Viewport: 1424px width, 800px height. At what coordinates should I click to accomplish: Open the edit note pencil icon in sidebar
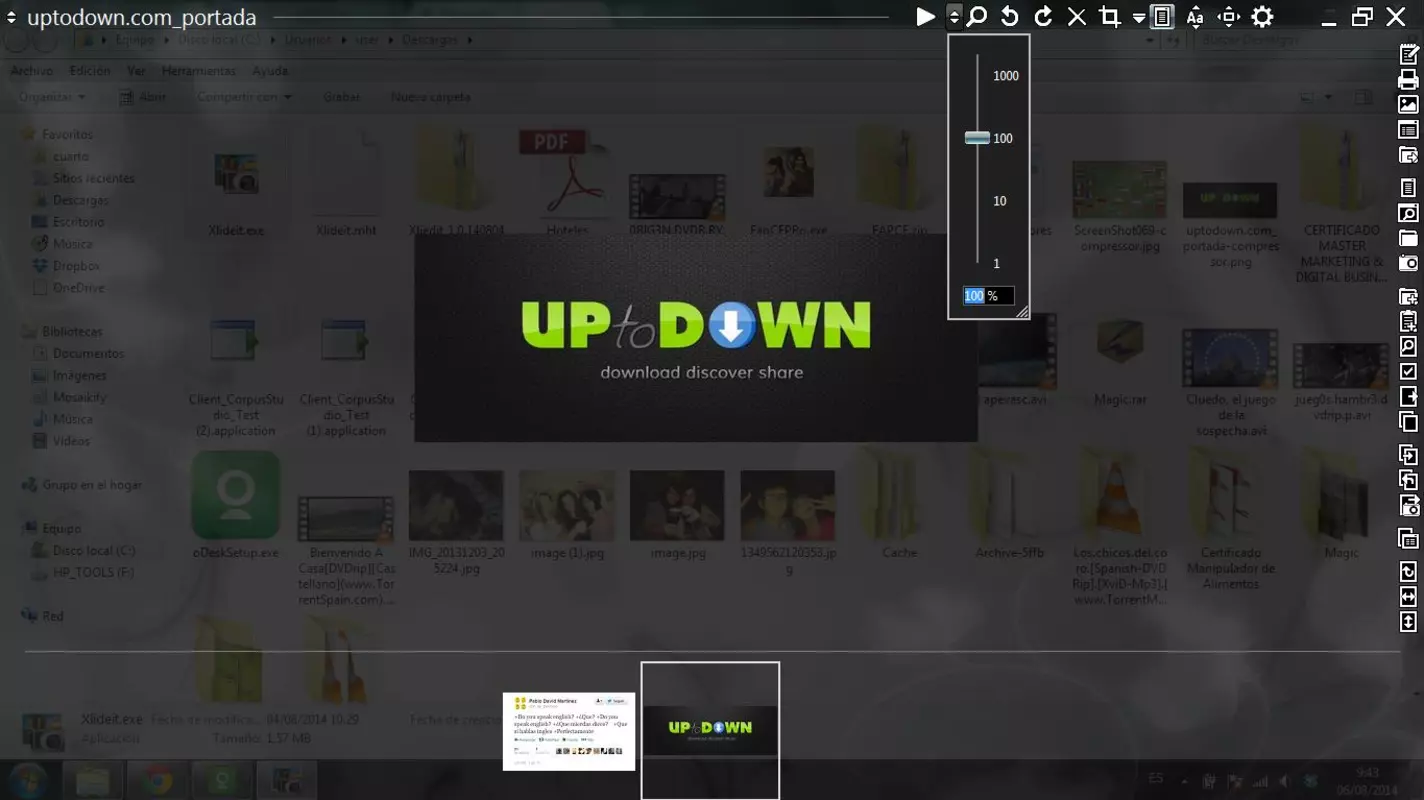point(1408,55)
